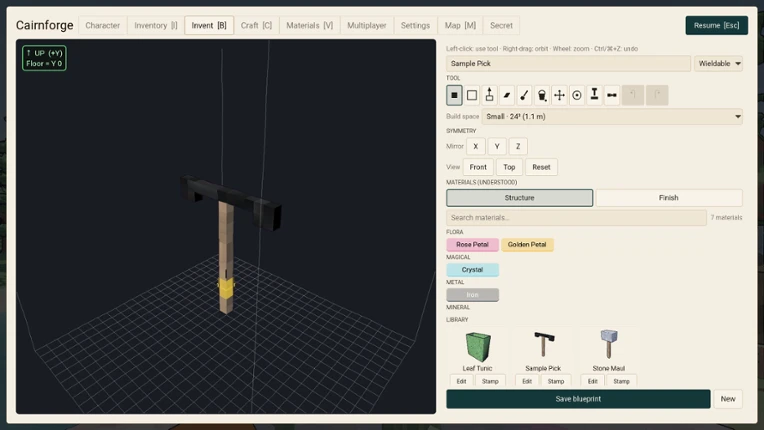This screenshot has width=764, height=430.
Task: Select the pillar stamp tool
Action: click(x=594, y=95)
